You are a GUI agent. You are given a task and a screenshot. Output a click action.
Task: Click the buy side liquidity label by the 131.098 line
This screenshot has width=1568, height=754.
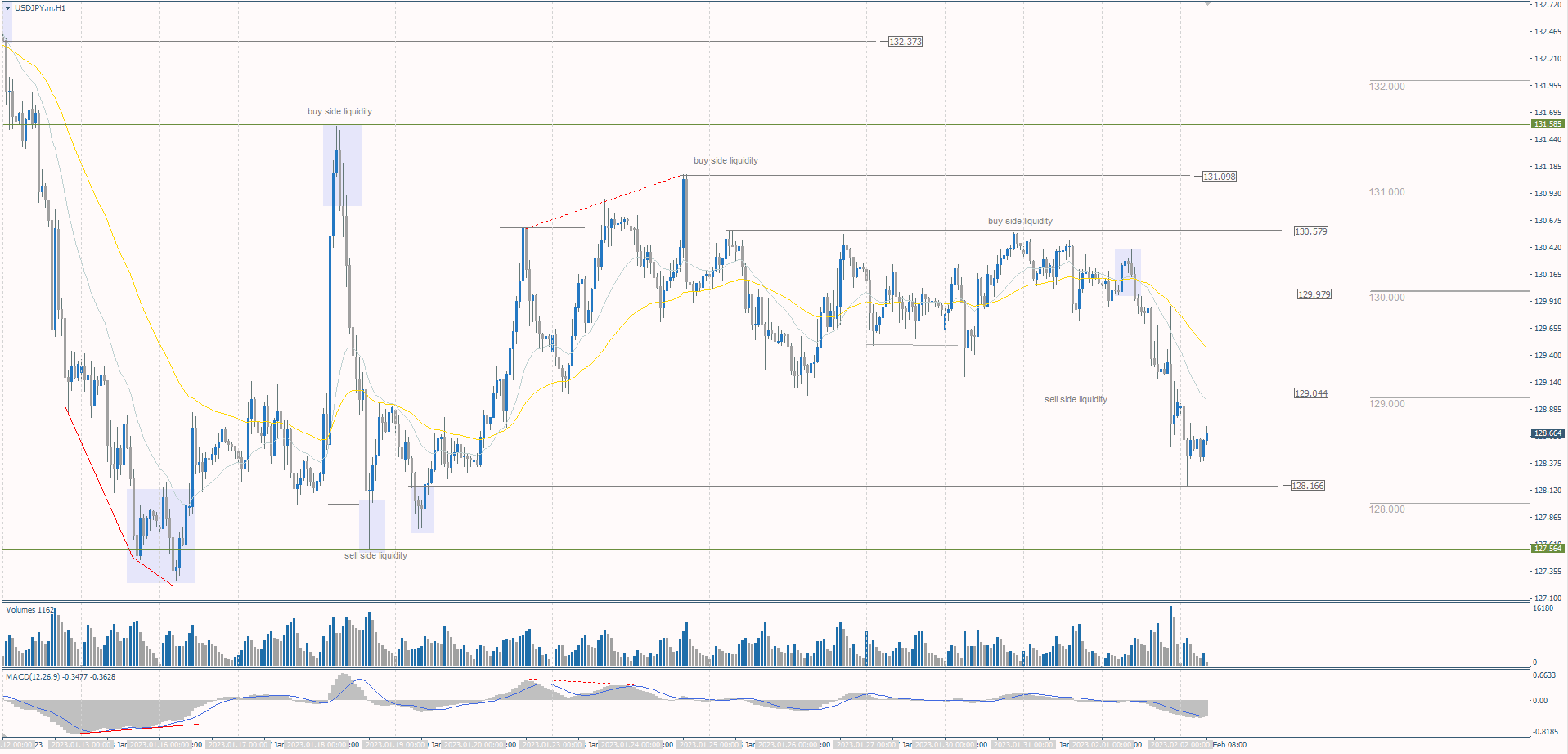pos(726,160)
